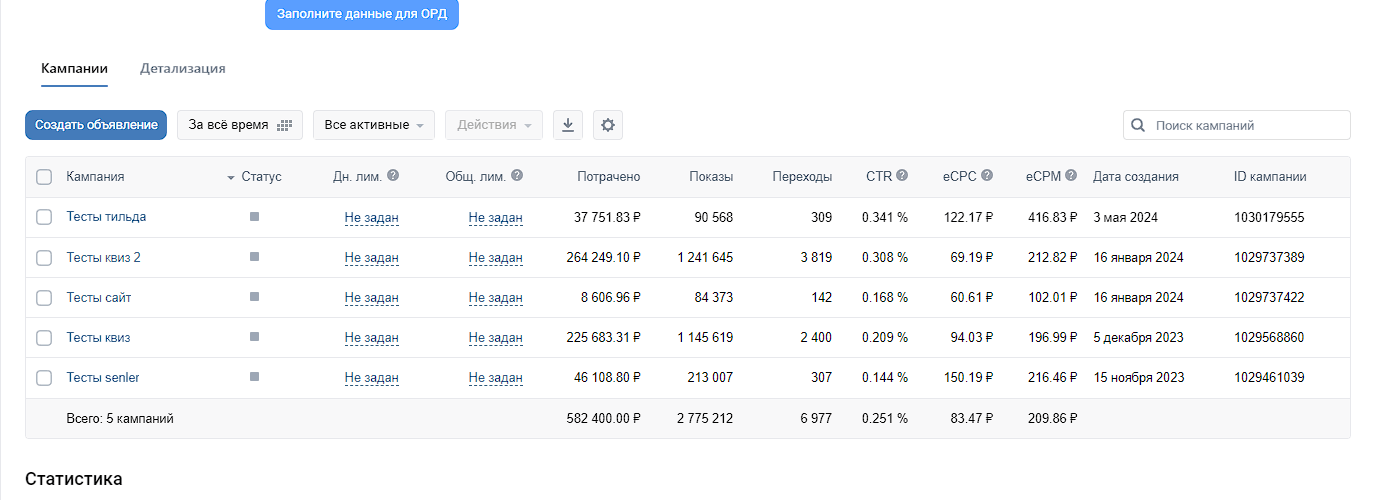Click help icon next to eCPC
Image resolution: width=1375 pixels, height=500 pixels.
(987, 175)
